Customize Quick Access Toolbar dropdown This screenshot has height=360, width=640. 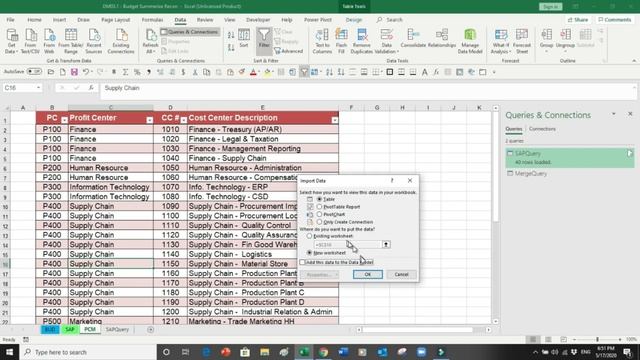pos(494,72)
